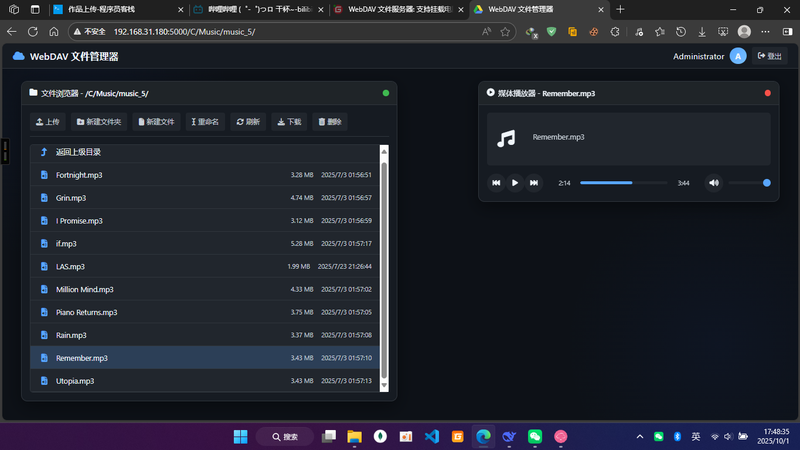
Task: Create a new folder with 新建文件夹
Action: [99, 122]
